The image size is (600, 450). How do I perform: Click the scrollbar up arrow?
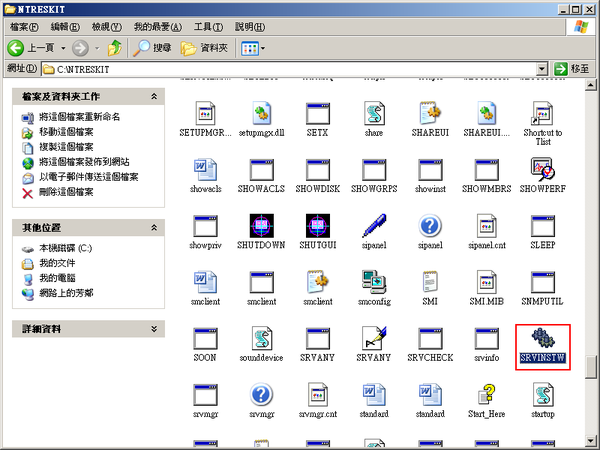(591, 85)
